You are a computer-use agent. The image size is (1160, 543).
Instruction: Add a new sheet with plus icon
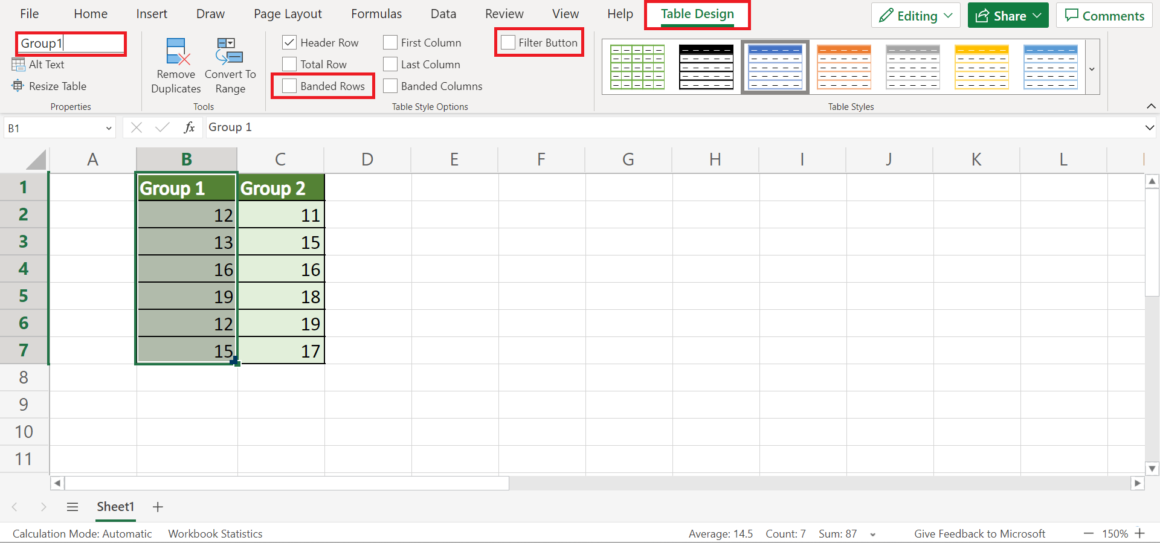pyautogui.click(x=157, y=507)
